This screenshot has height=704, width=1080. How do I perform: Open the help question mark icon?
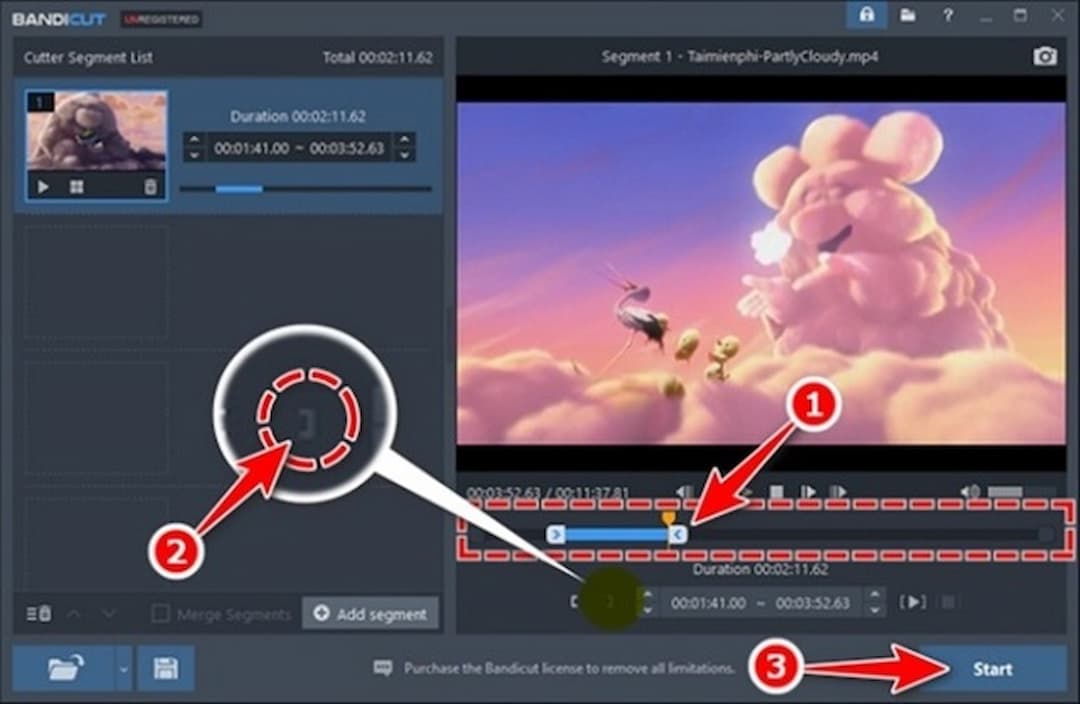click(948, 15)
